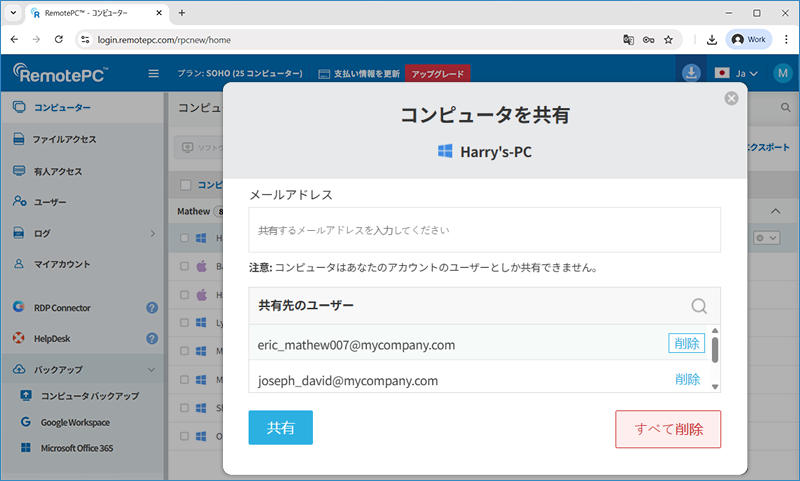Go back in browser
The height and width of the screenshot is (481, 800).
coord(14,39)
